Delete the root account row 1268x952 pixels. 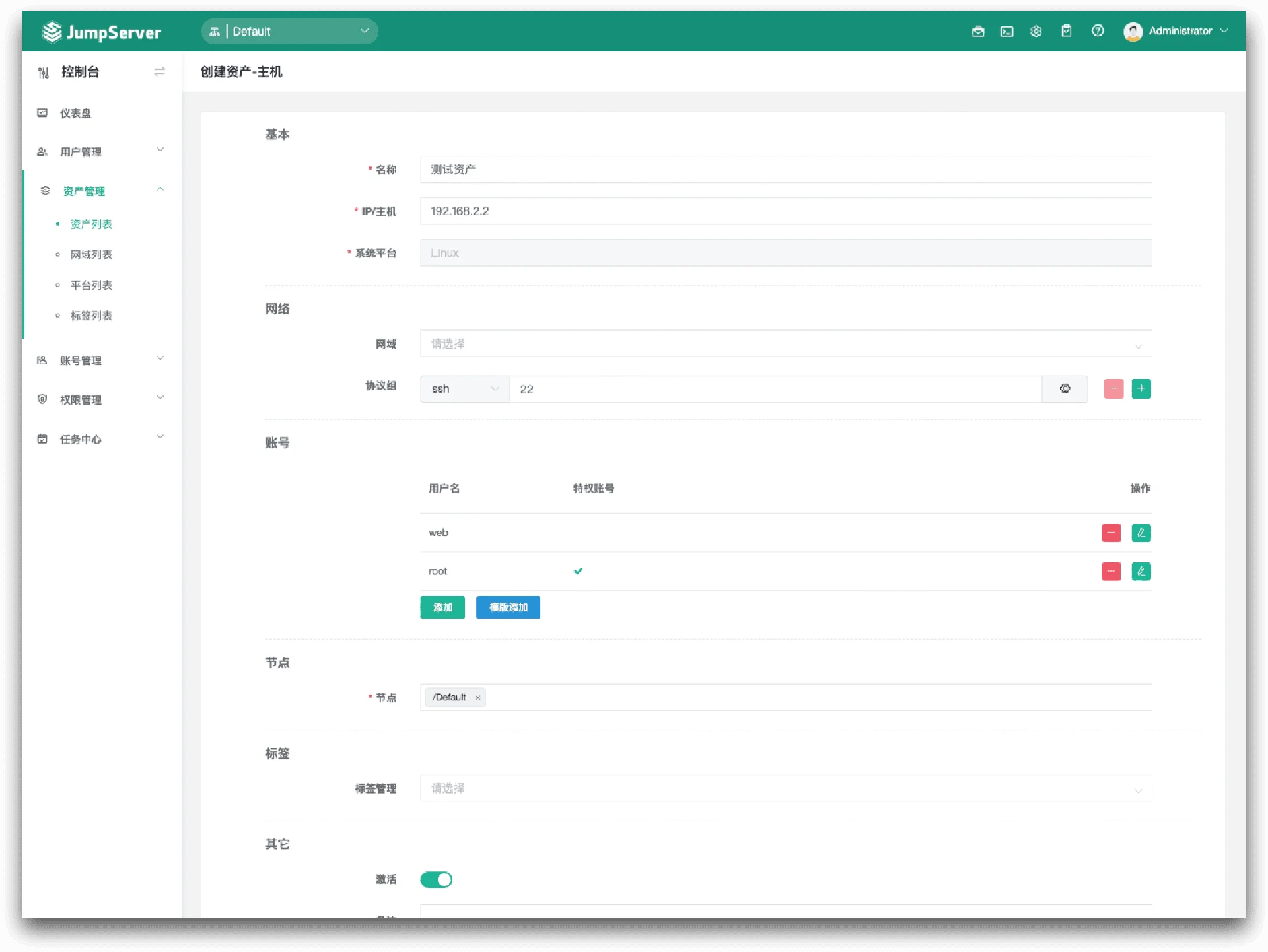pos(1111,571)
